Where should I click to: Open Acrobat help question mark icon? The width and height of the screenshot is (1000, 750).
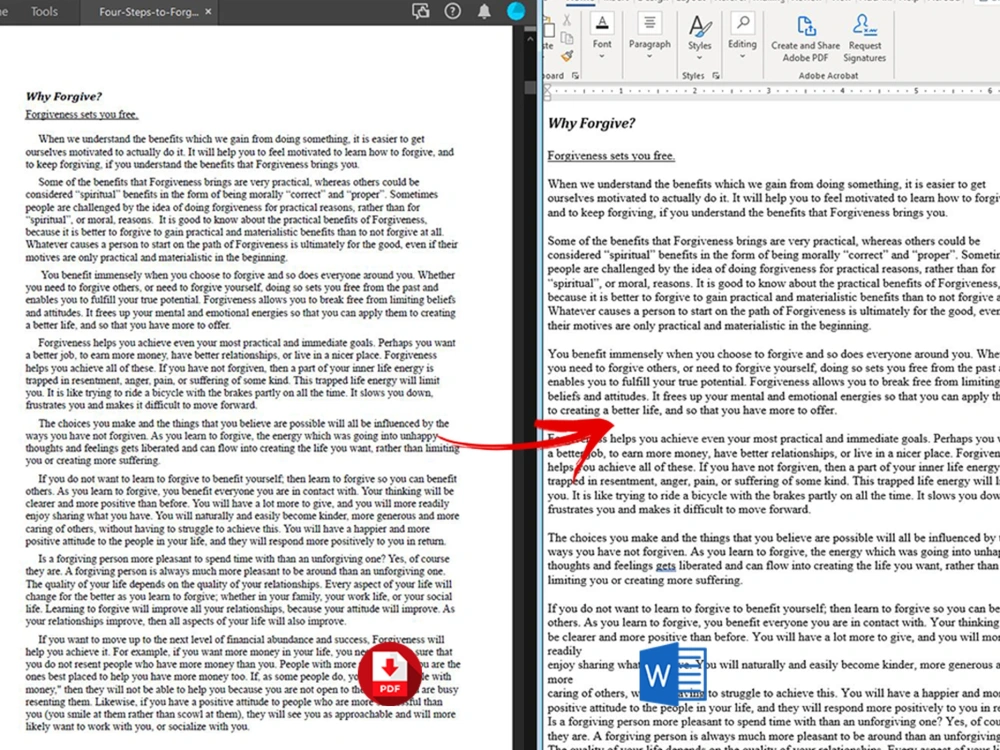(x=453, y=11)
